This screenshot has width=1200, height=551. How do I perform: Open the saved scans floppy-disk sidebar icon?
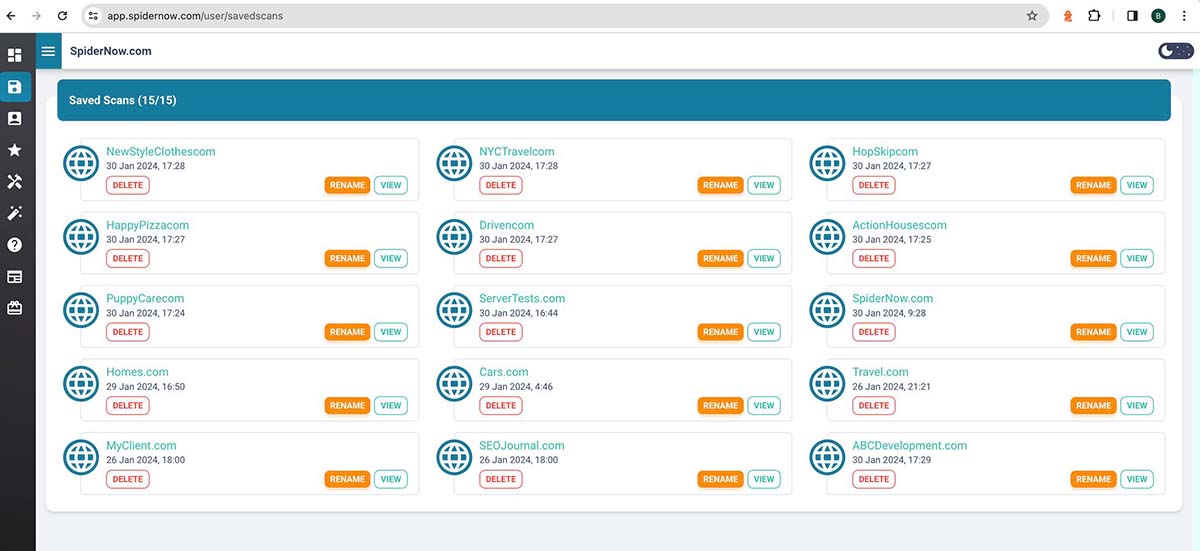point(14,87)
